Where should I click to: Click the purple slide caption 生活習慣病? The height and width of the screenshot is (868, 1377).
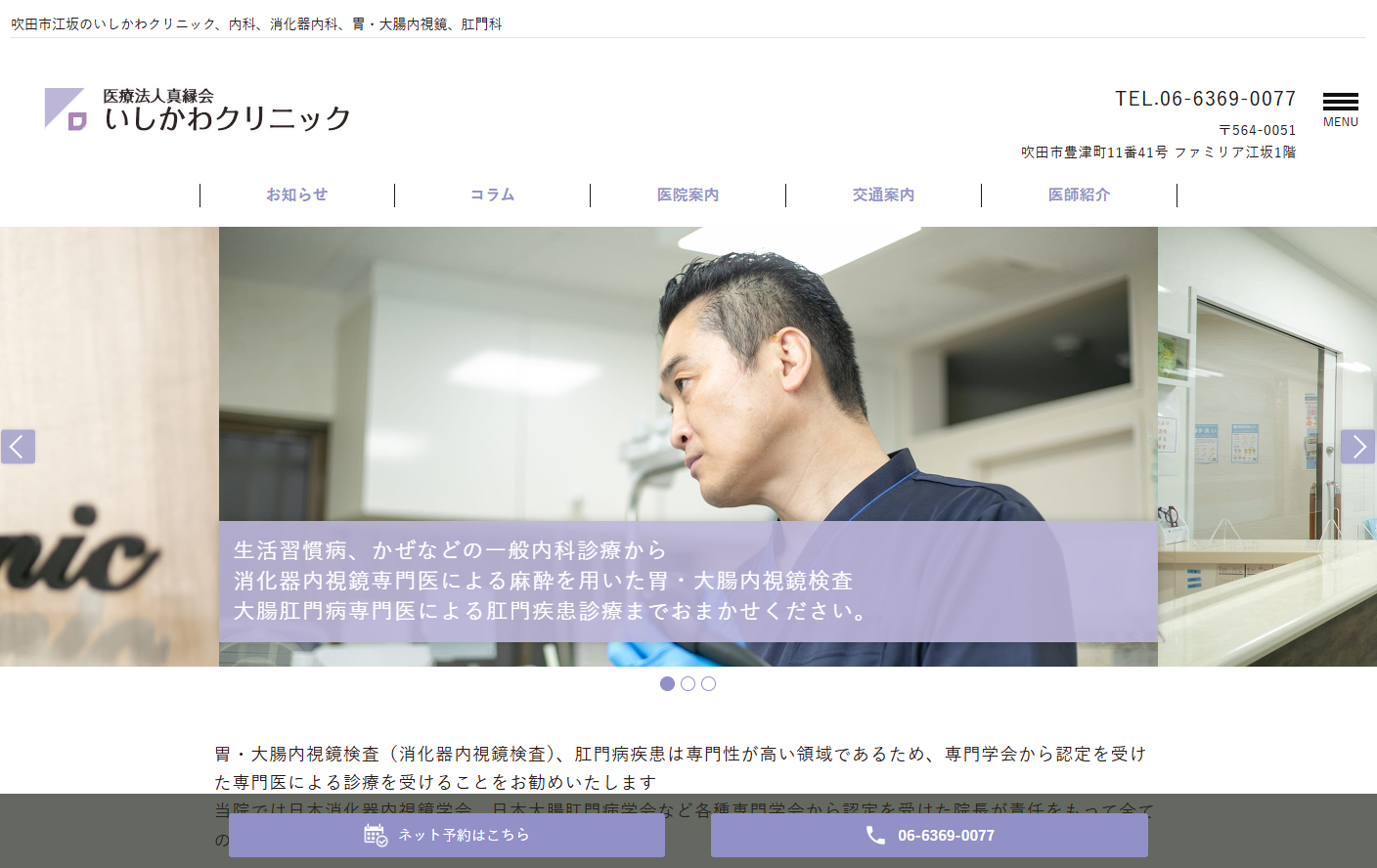(x=688, y=582)
